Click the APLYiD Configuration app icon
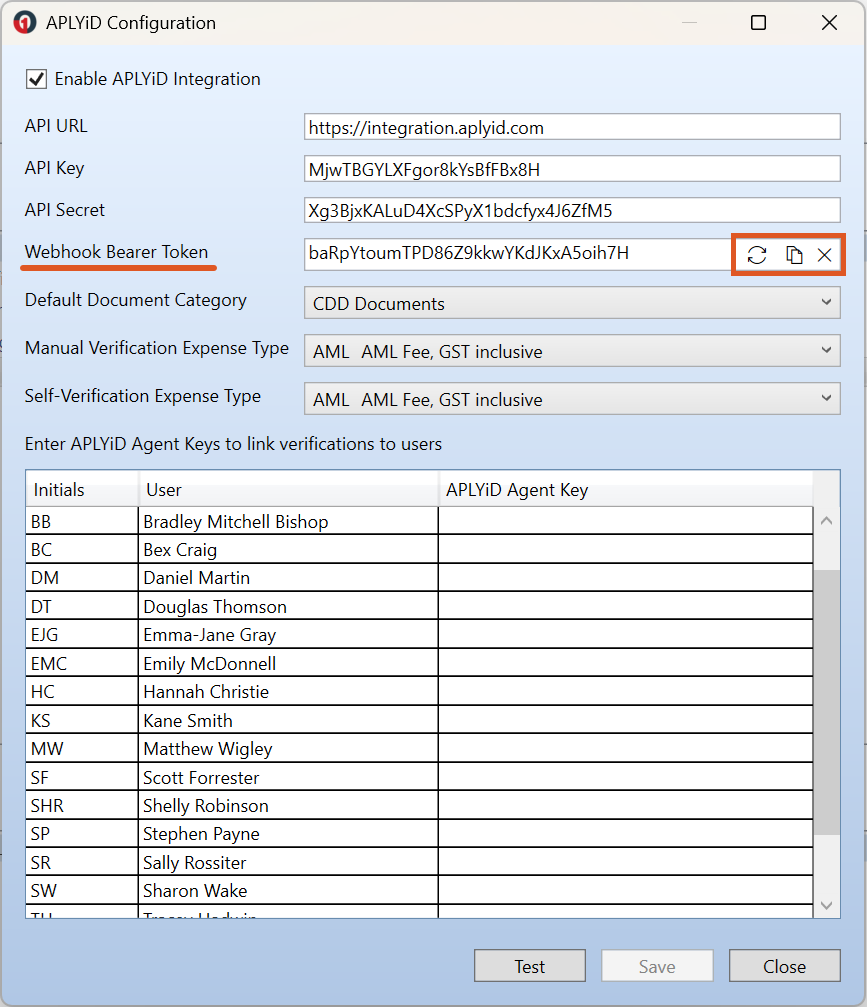 point(25,22)
